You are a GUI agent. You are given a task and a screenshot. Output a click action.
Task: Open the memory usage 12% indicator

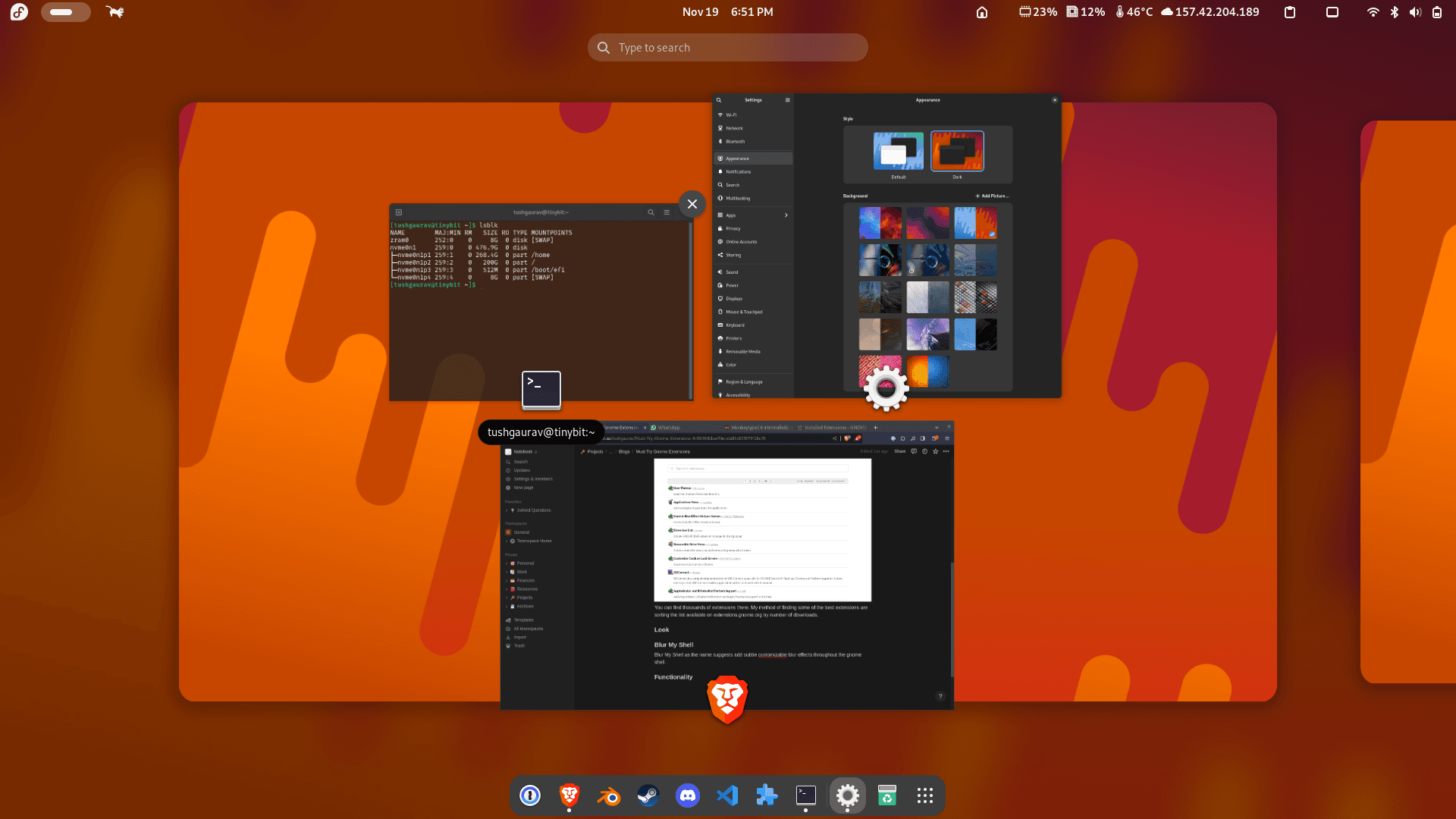point(1086,11)
